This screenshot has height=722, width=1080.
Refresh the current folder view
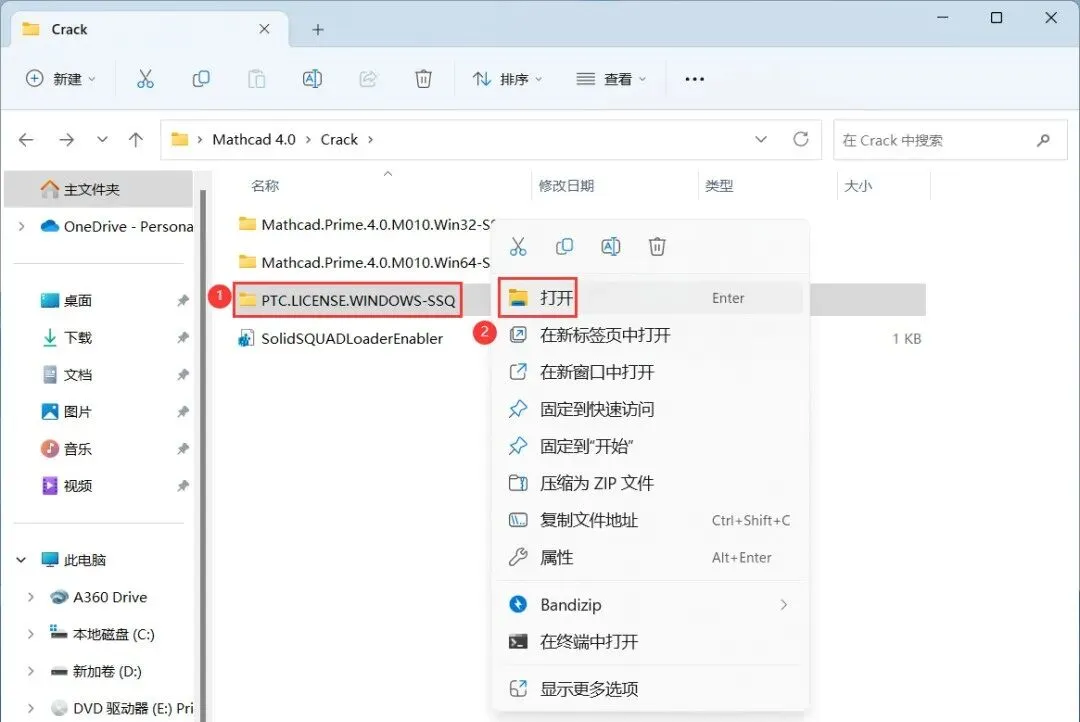(800, 140)
